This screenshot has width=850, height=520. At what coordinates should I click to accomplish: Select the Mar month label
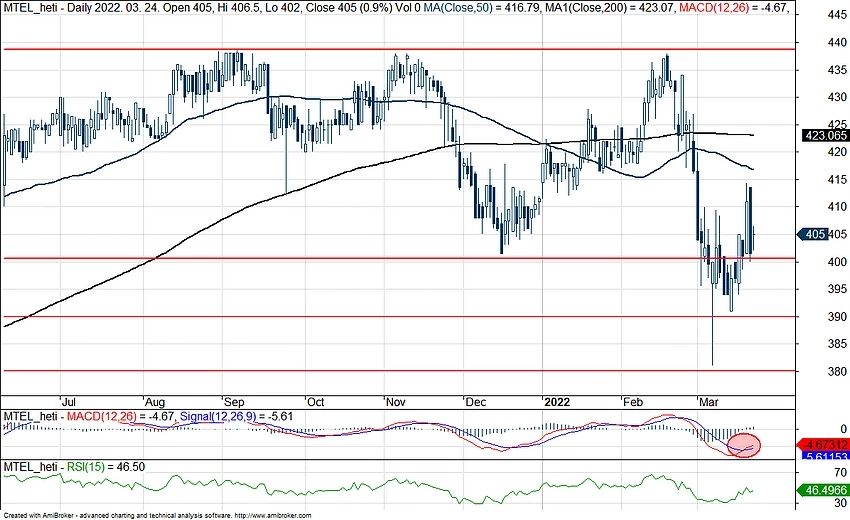709,402
